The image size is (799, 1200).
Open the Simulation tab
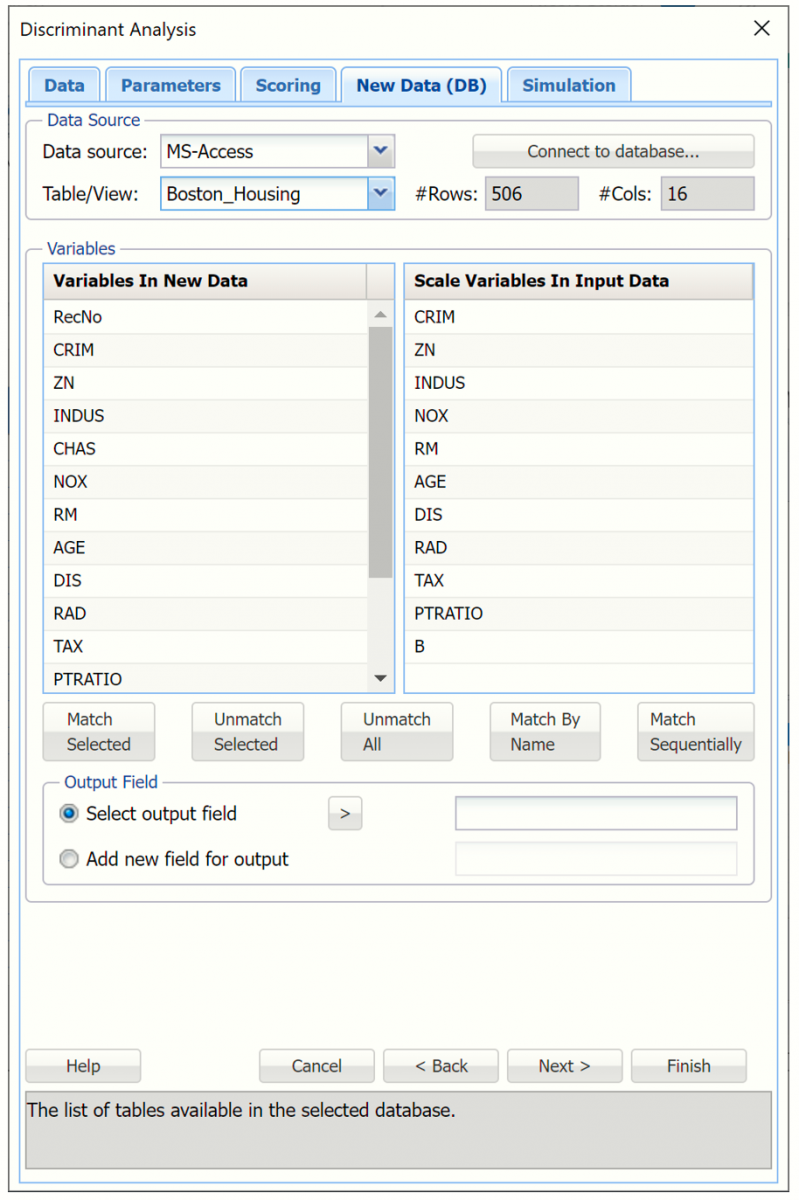(x=568, y=86)
